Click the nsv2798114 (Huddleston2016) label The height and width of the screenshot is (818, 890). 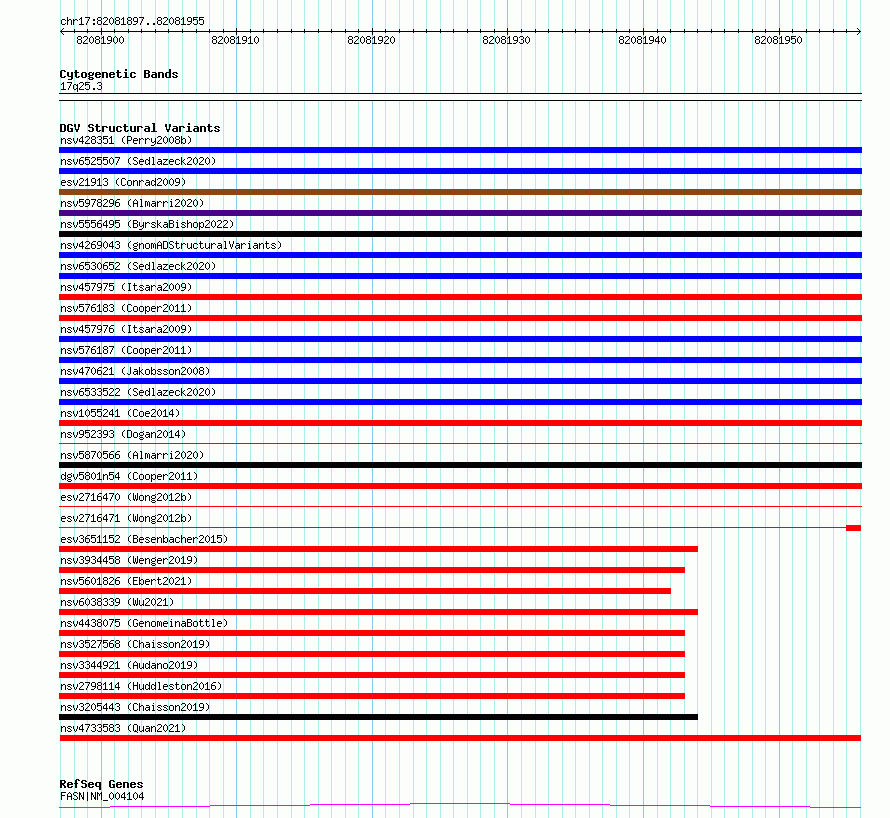(x=141, y=686)
